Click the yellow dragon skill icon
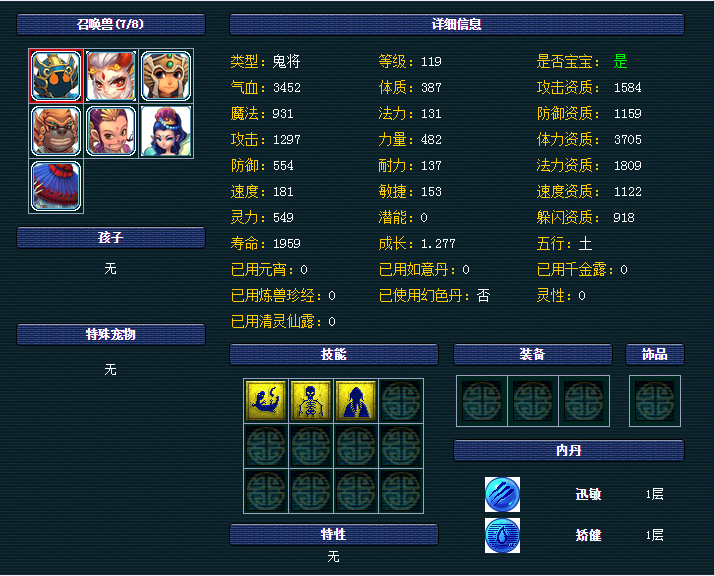714x576 pixels. click(266, 401)
